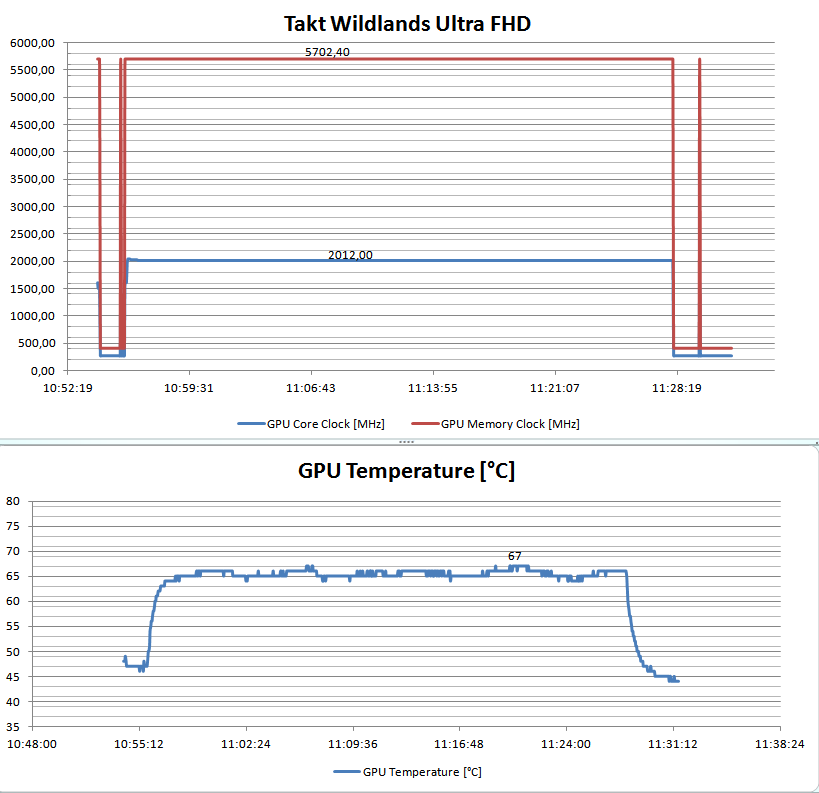The image size is (819, 793).
Task: Click the 3500,00 y-axis label
Action: pyautogui.click(x=32, y=179)
